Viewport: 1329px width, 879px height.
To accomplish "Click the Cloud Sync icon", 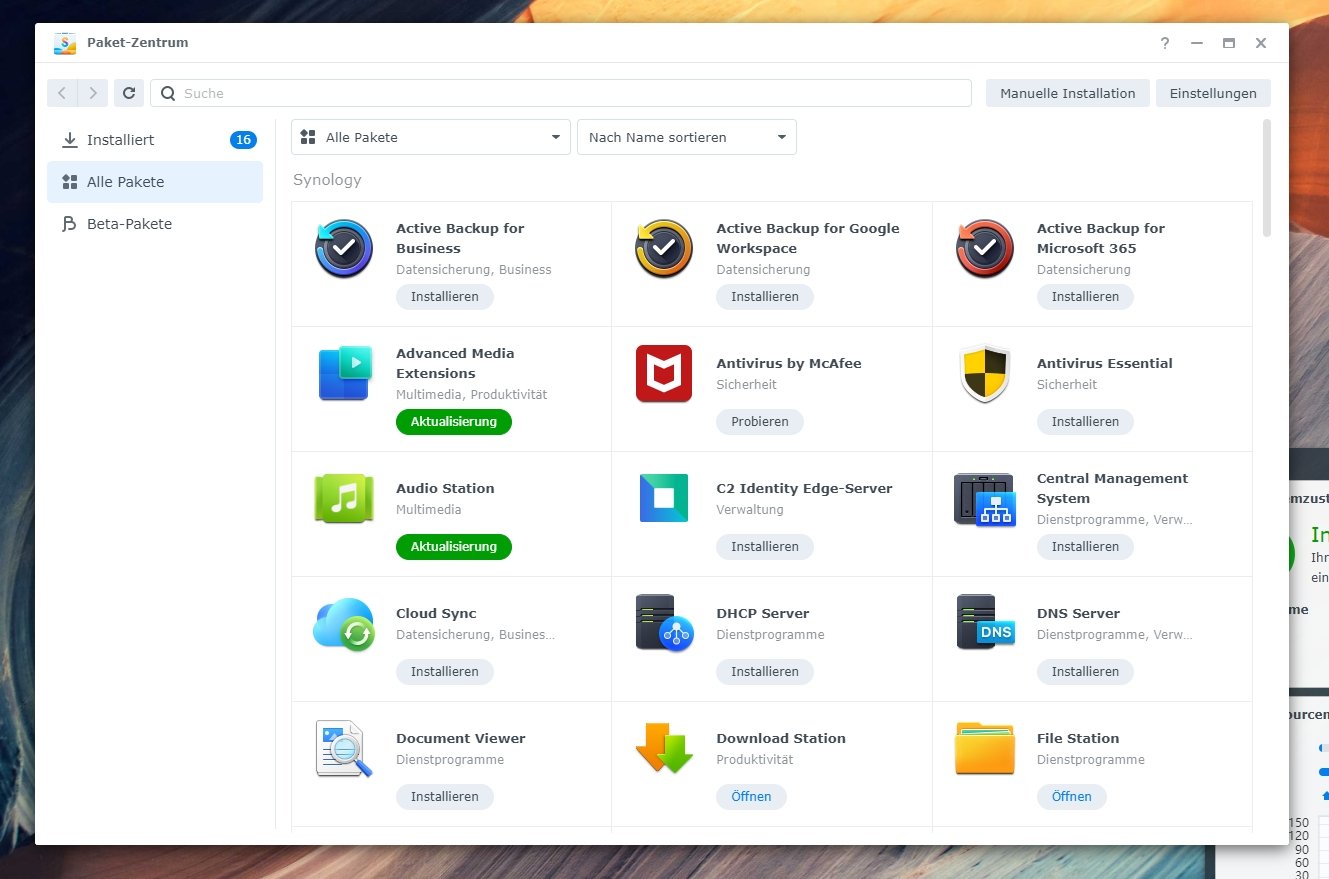I will [x=343, y=623].
